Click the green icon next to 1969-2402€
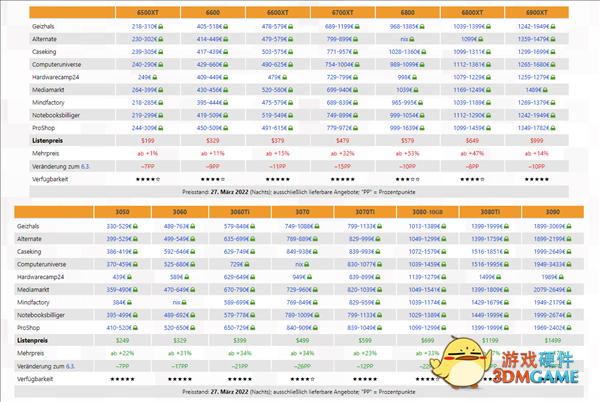 coord(569,327)
